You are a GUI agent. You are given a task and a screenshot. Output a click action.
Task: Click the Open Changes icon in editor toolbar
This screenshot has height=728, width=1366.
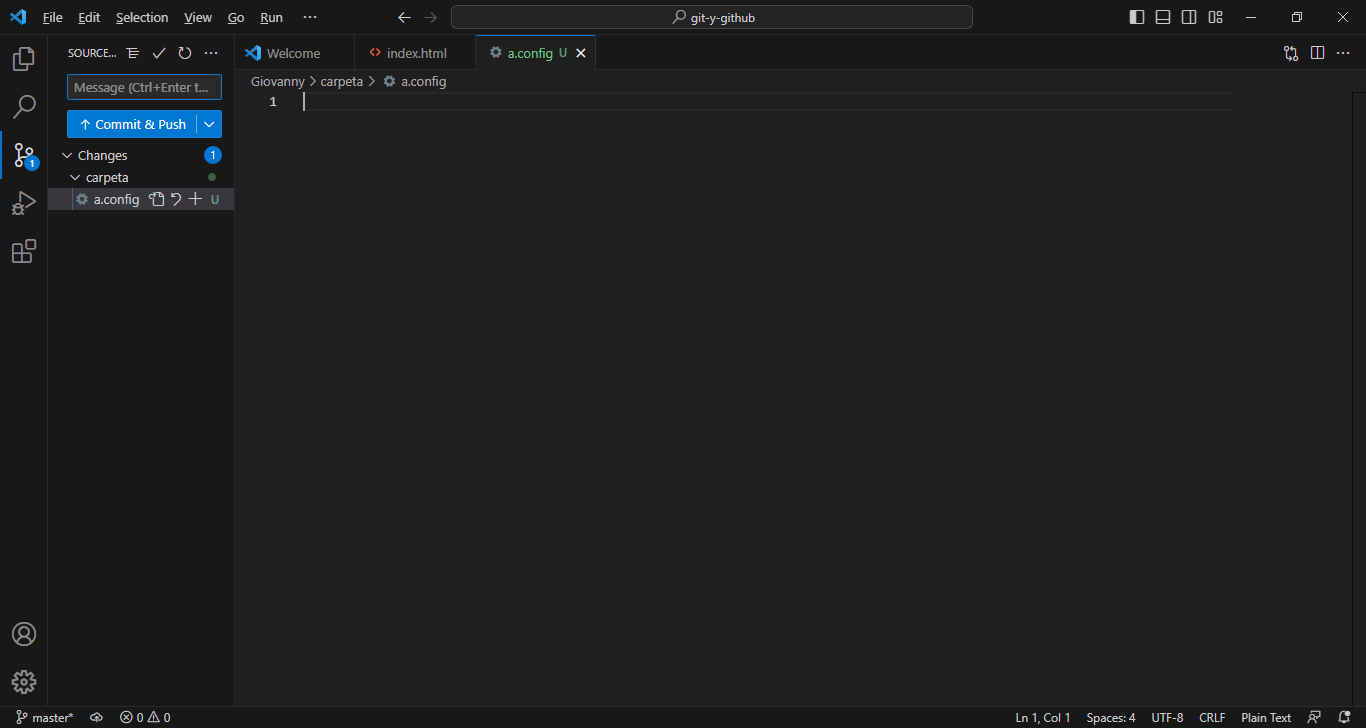coord(1291,53)
